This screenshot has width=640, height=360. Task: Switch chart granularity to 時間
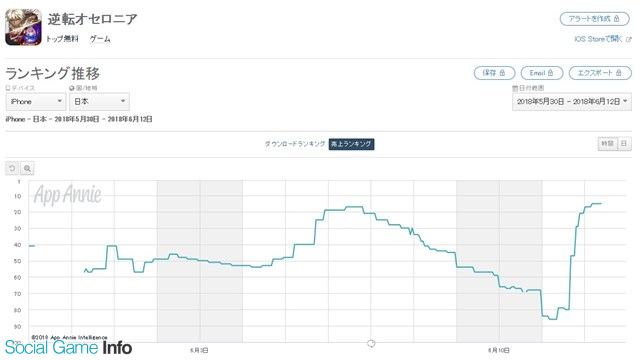tap(607, 144)
